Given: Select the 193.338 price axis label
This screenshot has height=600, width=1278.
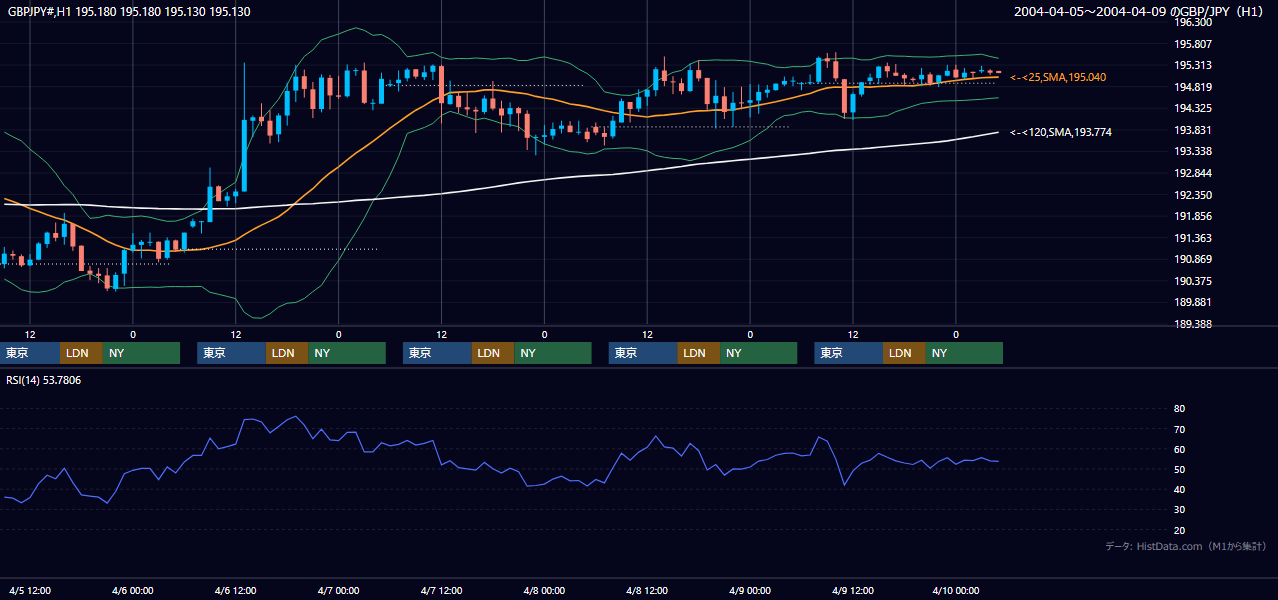Looking at the screenshot, I should [1193, 152].
